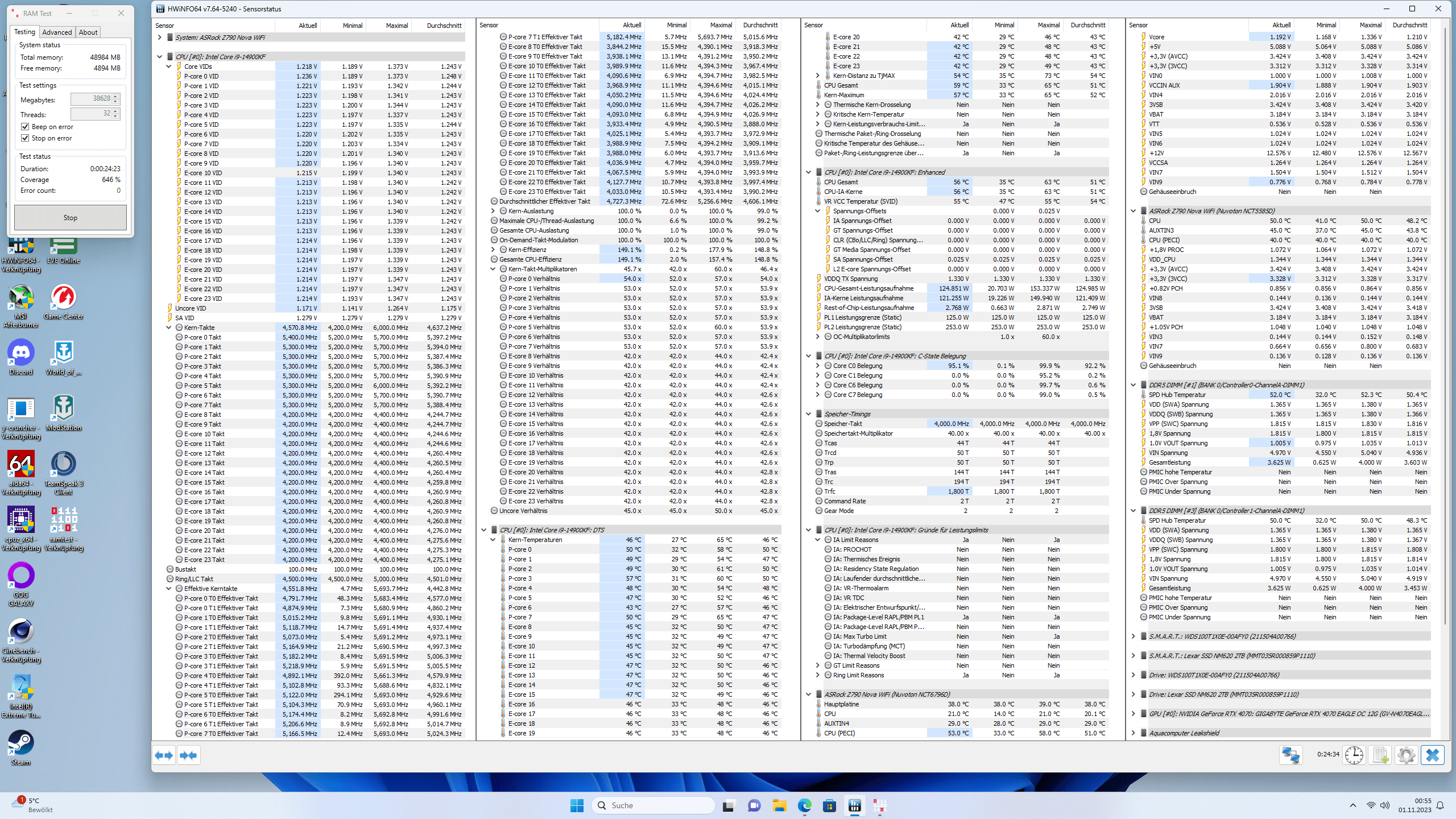Start sensor logging with the sheet-plus icon
The image size is (1456, 819).
pos(1380,755)
